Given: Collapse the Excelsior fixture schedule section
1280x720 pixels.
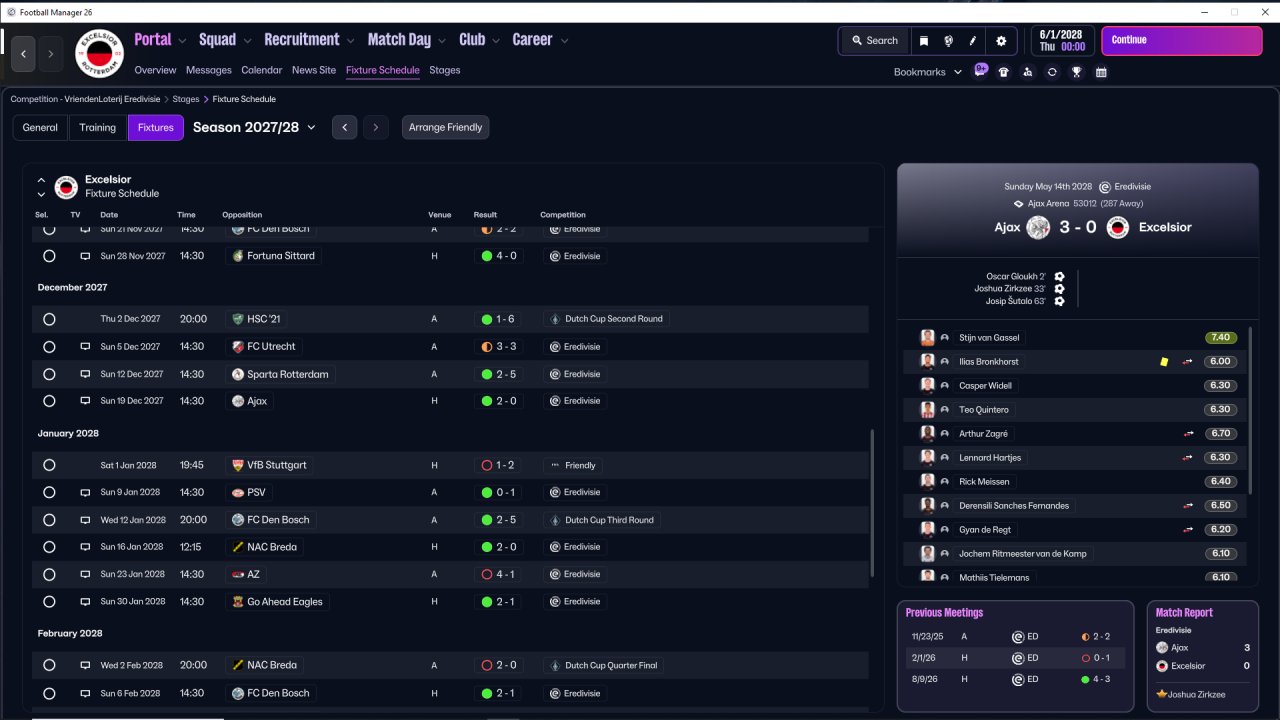Looking at the screenshot, I should pyautogui.click(x=41, y=181).
